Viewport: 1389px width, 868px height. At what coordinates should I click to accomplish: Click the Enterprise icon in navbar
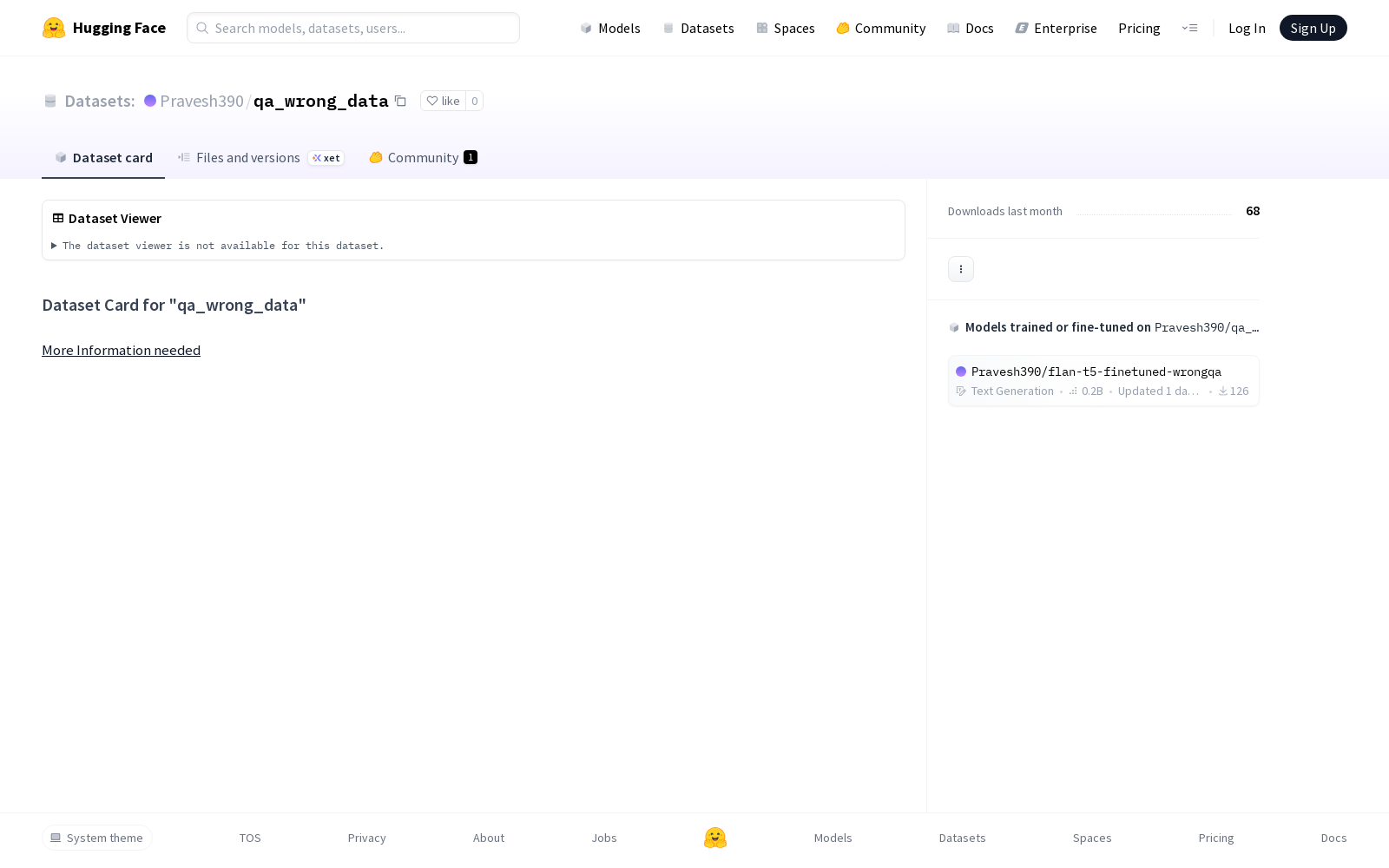1022,28
